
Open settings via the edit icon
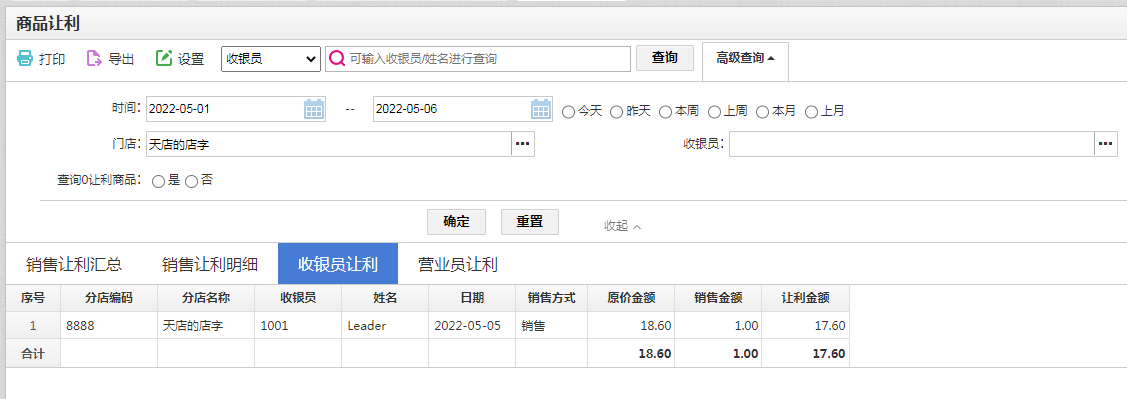164,58
